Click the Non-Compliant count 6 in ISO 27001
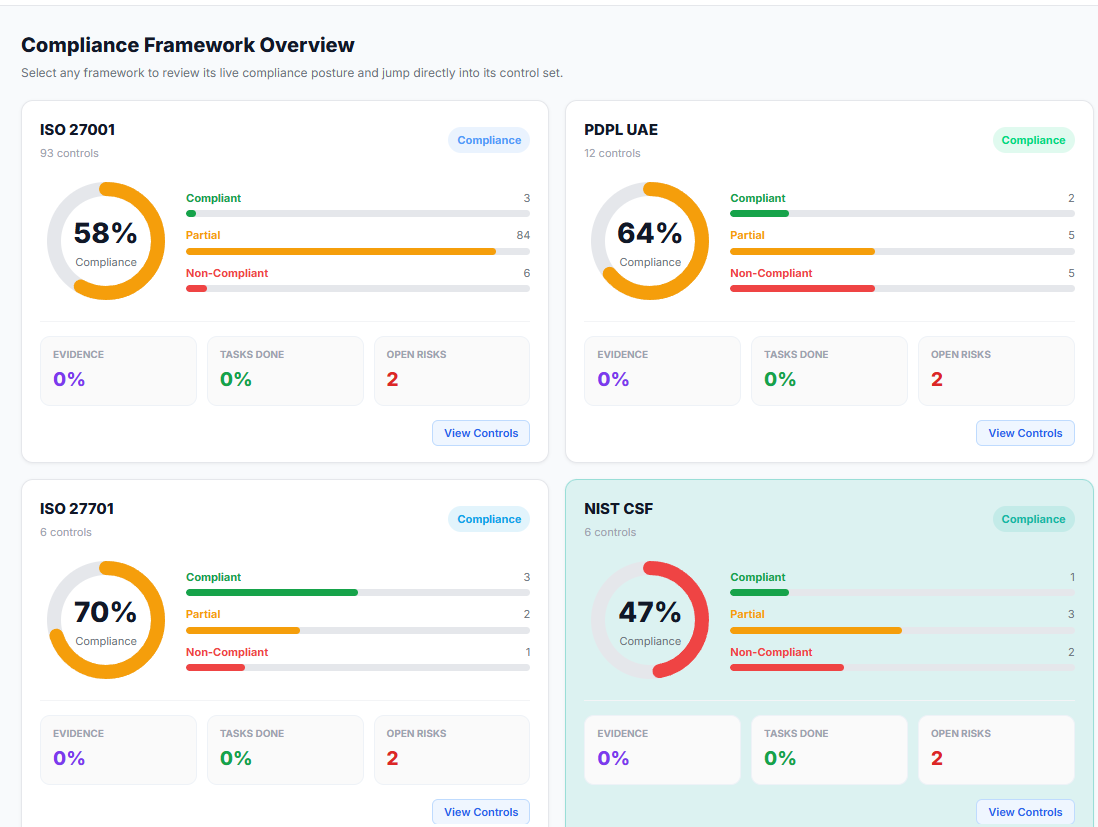Image resolution: width=1098 pixels, height=827 pixels. coord(527,273)
